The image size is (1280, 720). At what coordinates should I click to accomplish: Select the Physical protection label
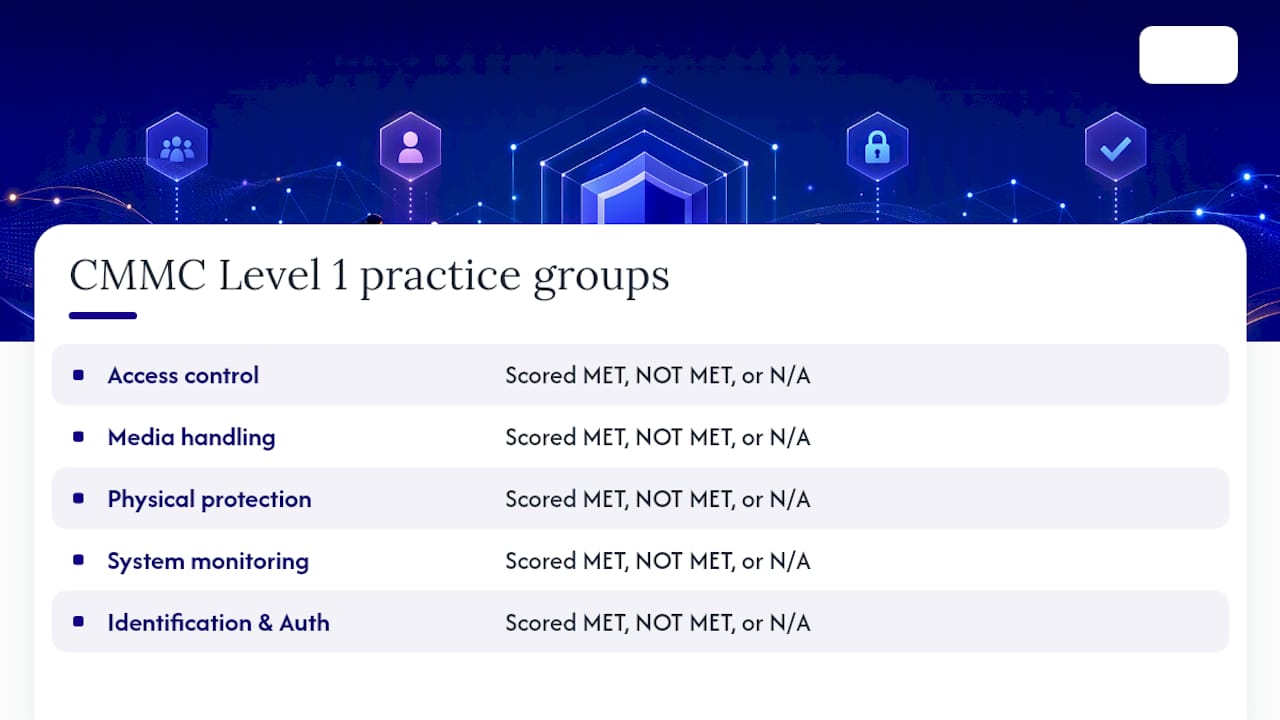[209, 499]
